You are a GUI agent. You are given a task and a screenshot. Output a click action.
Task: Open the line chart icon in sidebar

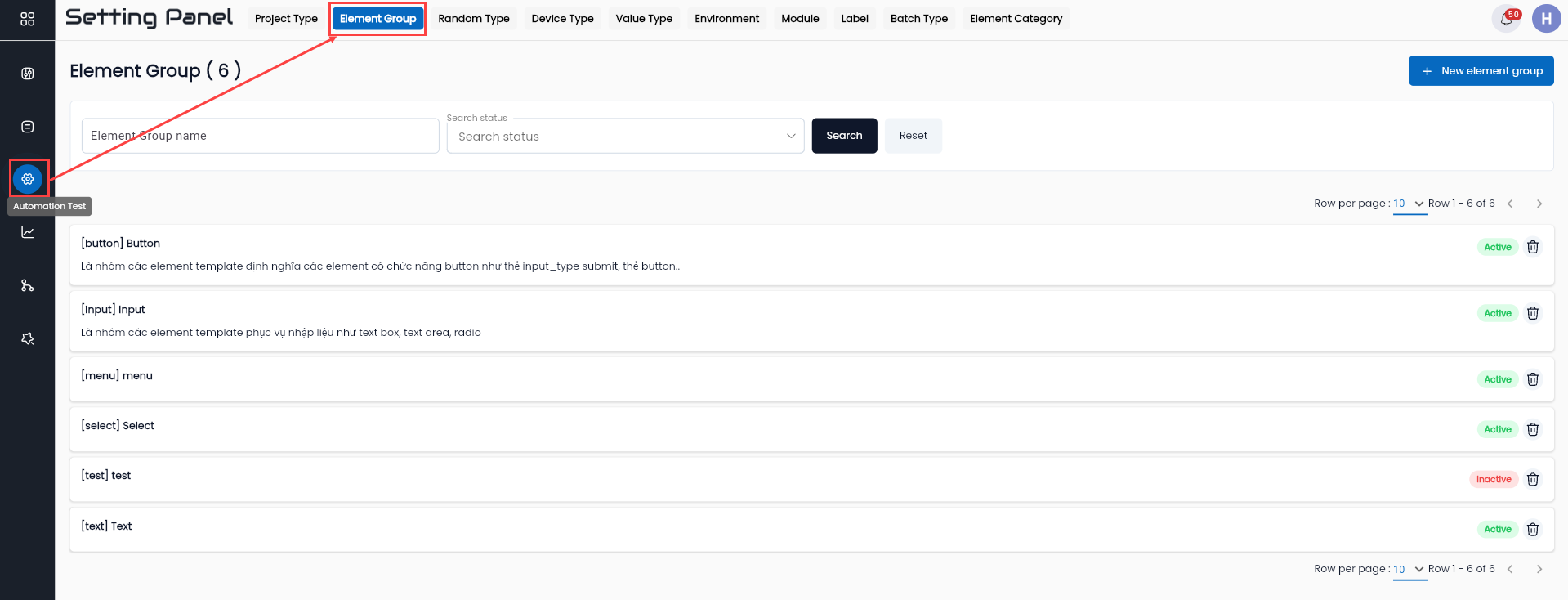click(x=27, y=232)
